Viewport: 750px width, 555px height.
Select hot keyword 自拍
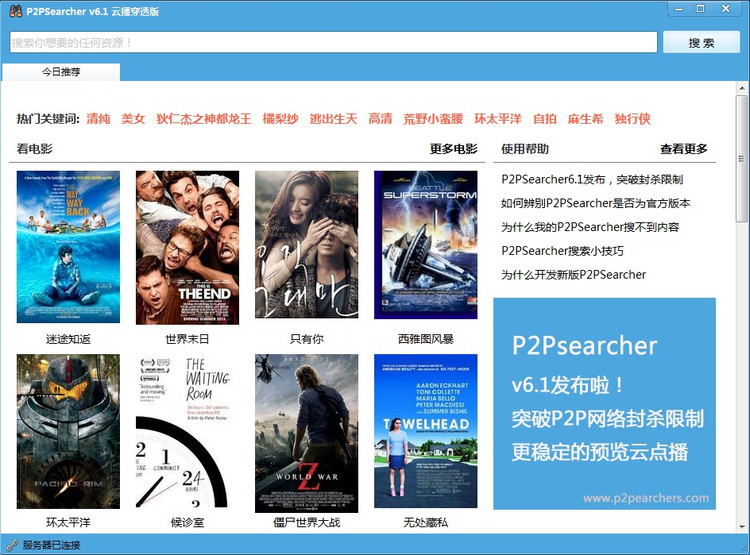(x=545, y=119)
